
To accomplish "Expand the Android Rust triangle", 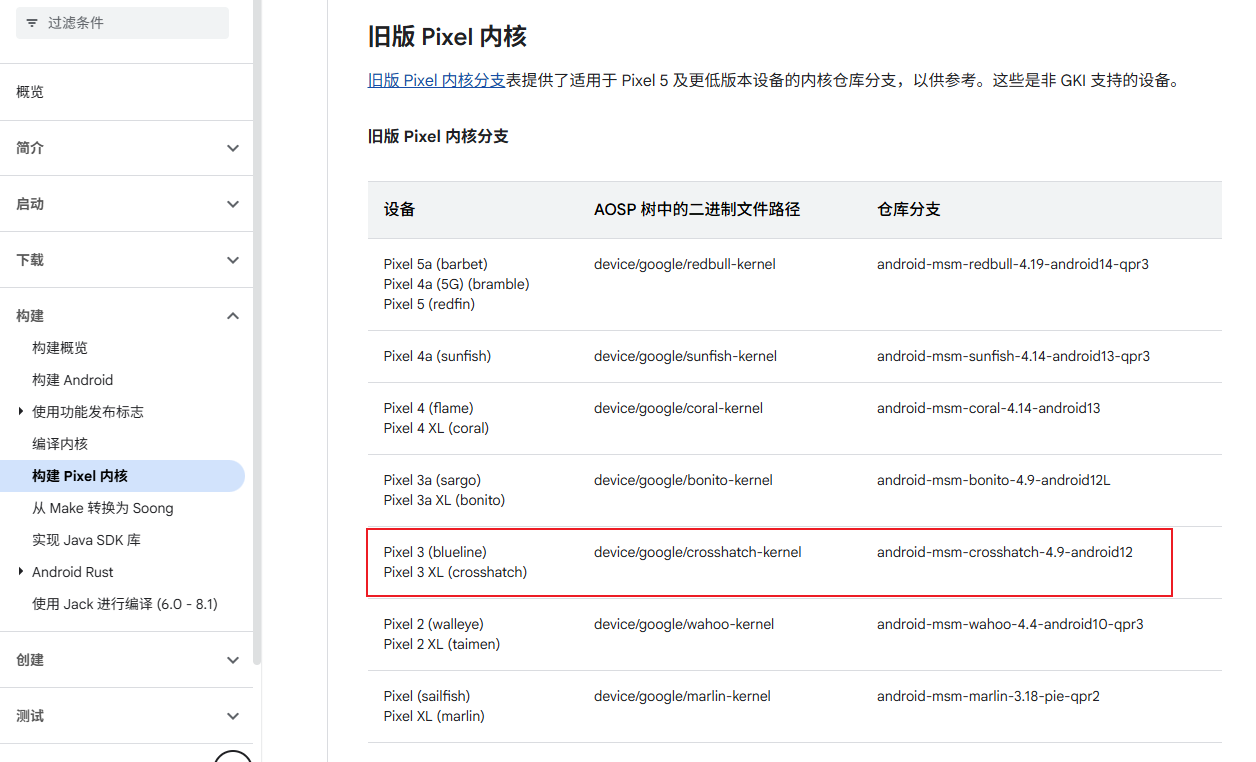I will coord(21,571).
